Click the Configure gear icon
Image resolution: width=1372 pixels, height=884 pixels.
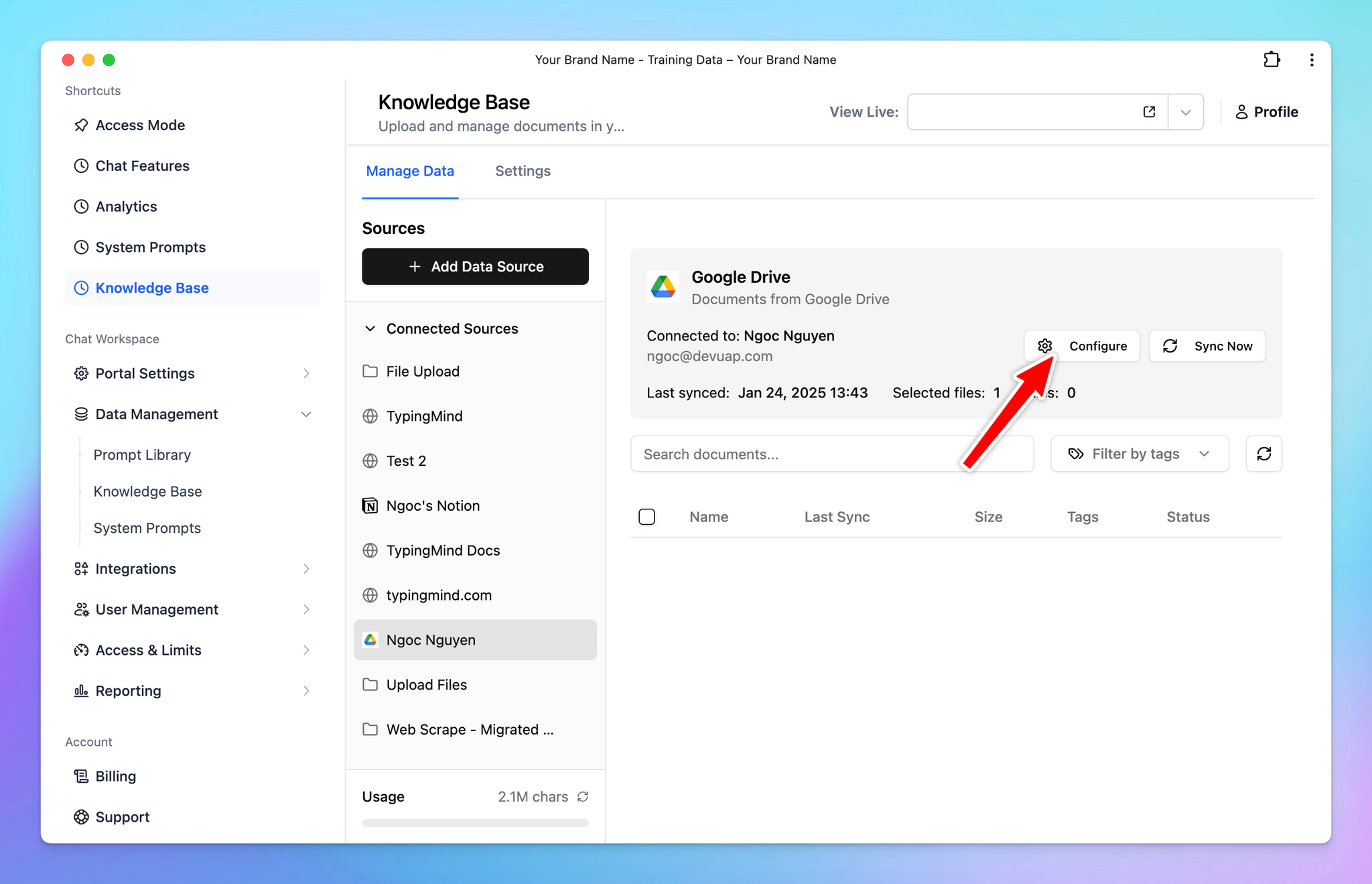click(x=1045, y=345)
